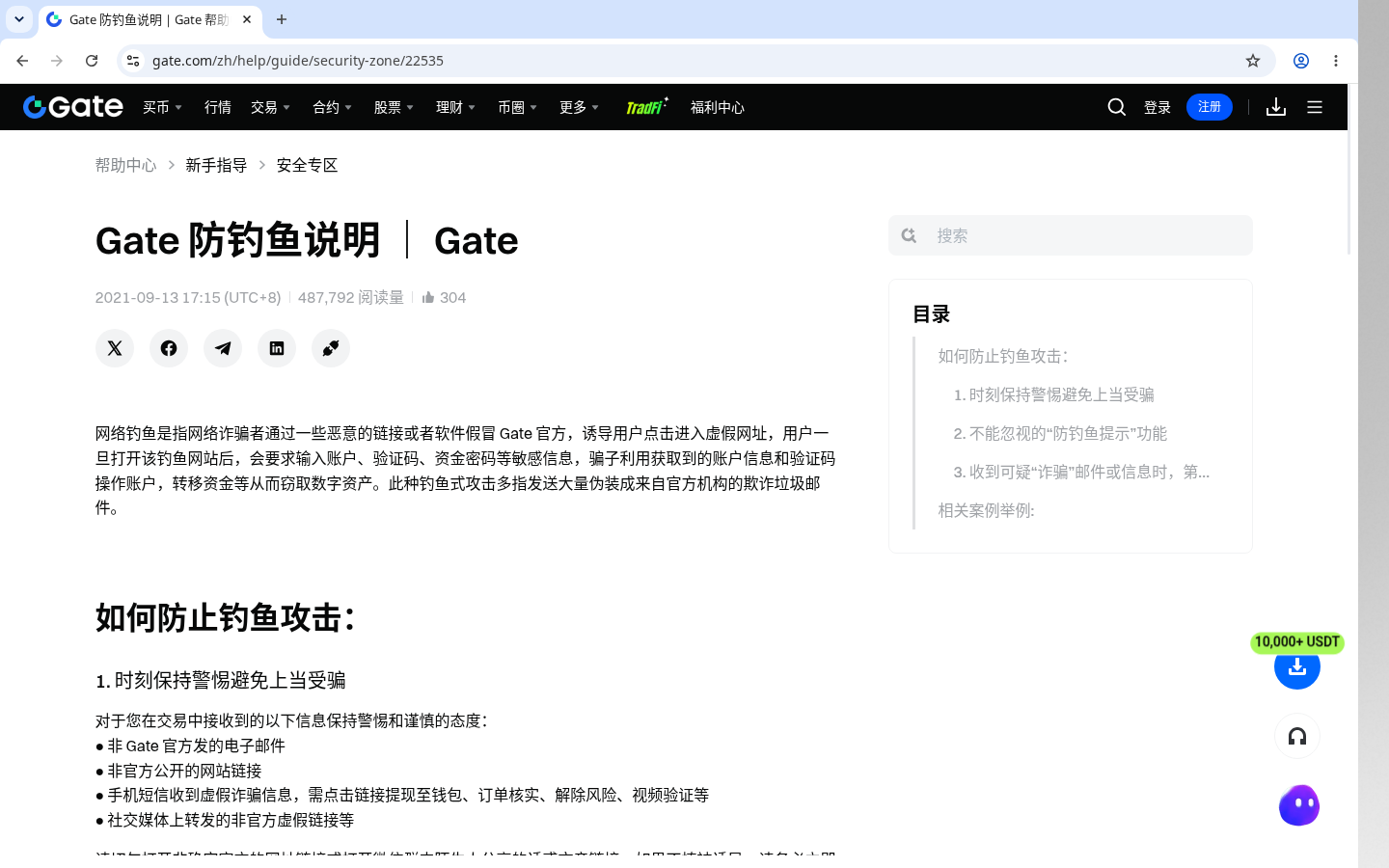Go to 安全专区 breadcrumb
This screenshot has width=1389, height=868.
coord(307,165)
